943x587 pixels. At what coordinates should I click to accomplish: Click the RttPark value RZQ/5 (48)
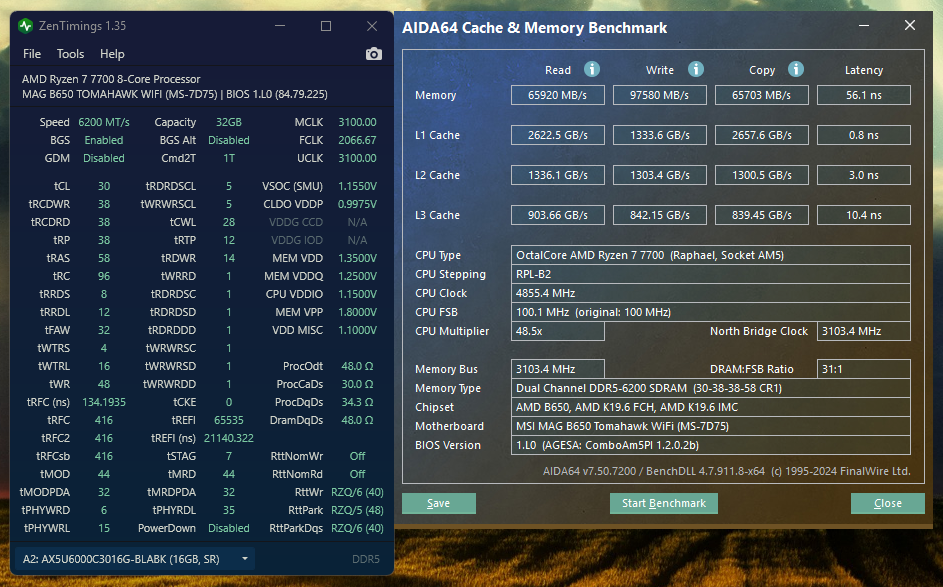357,510
